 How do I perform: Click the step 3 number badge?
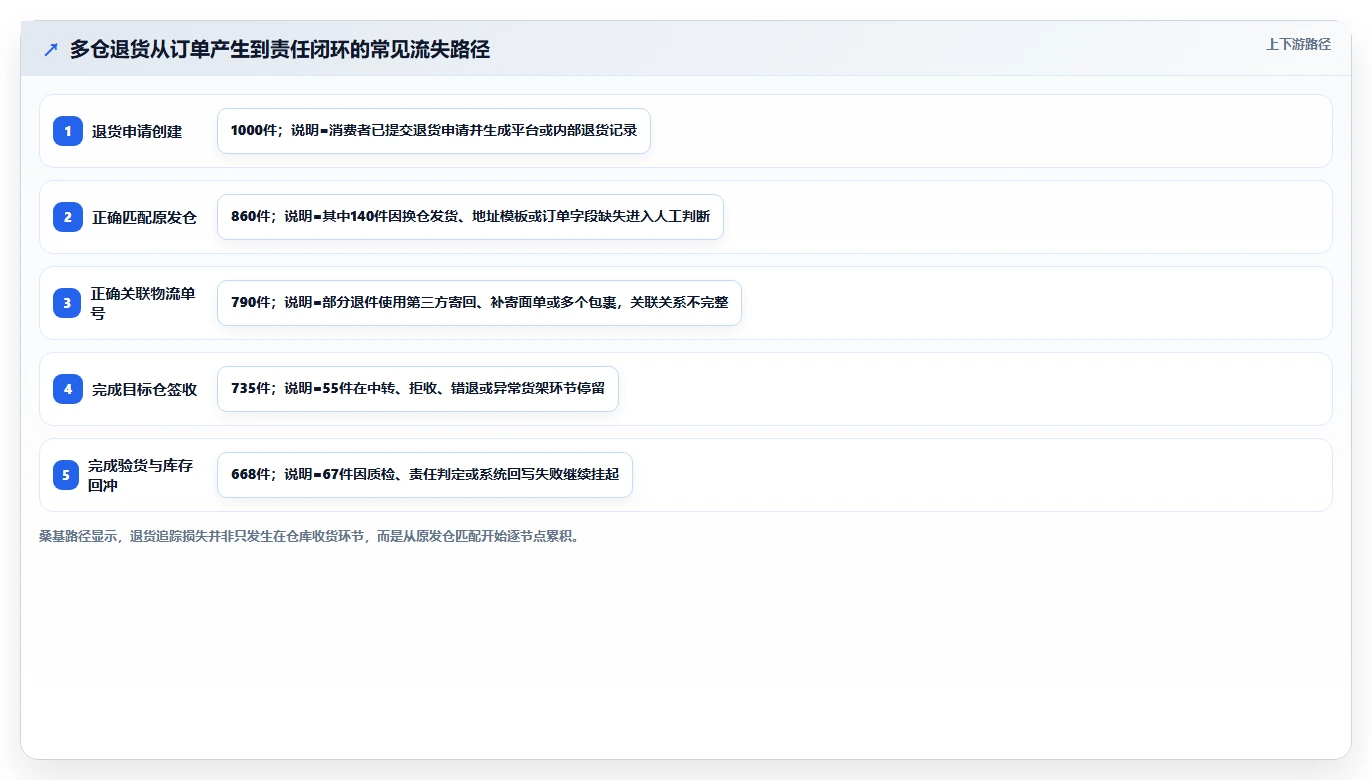(x=68, y=303)
